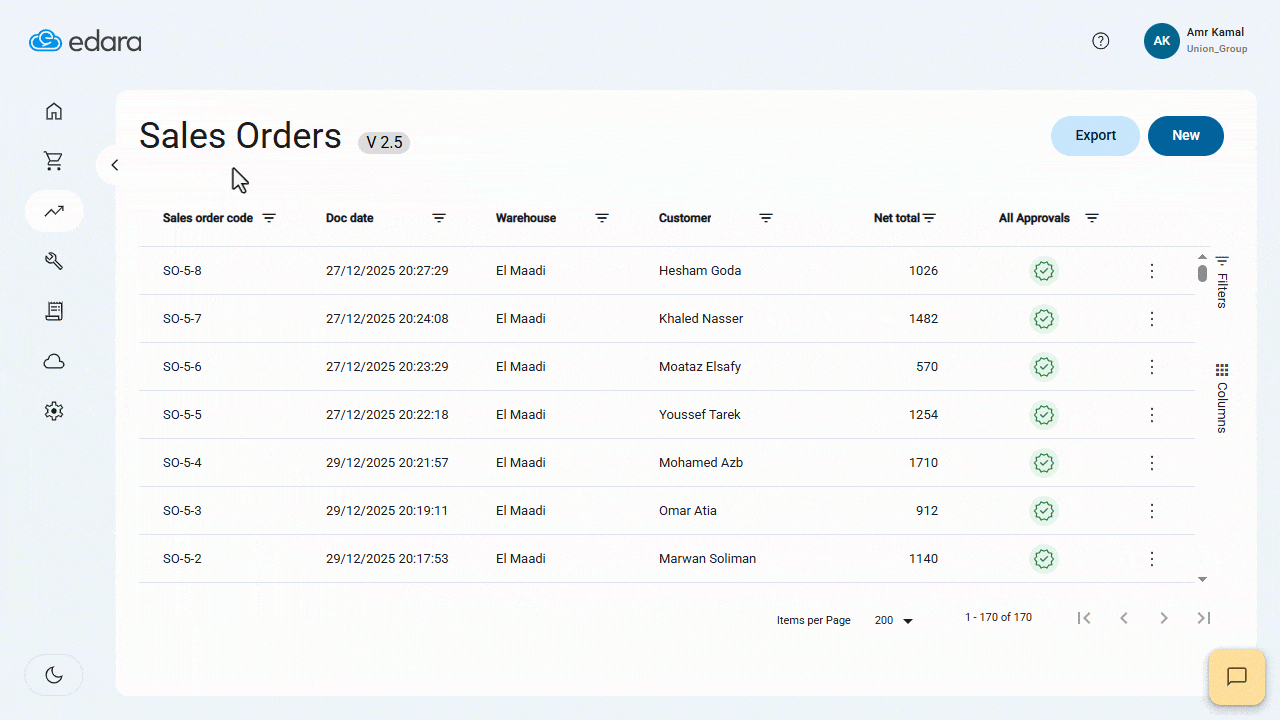Filter the All Approvals column
The height and width of the screenshot is (720, 1280).
click(1092, 218)
